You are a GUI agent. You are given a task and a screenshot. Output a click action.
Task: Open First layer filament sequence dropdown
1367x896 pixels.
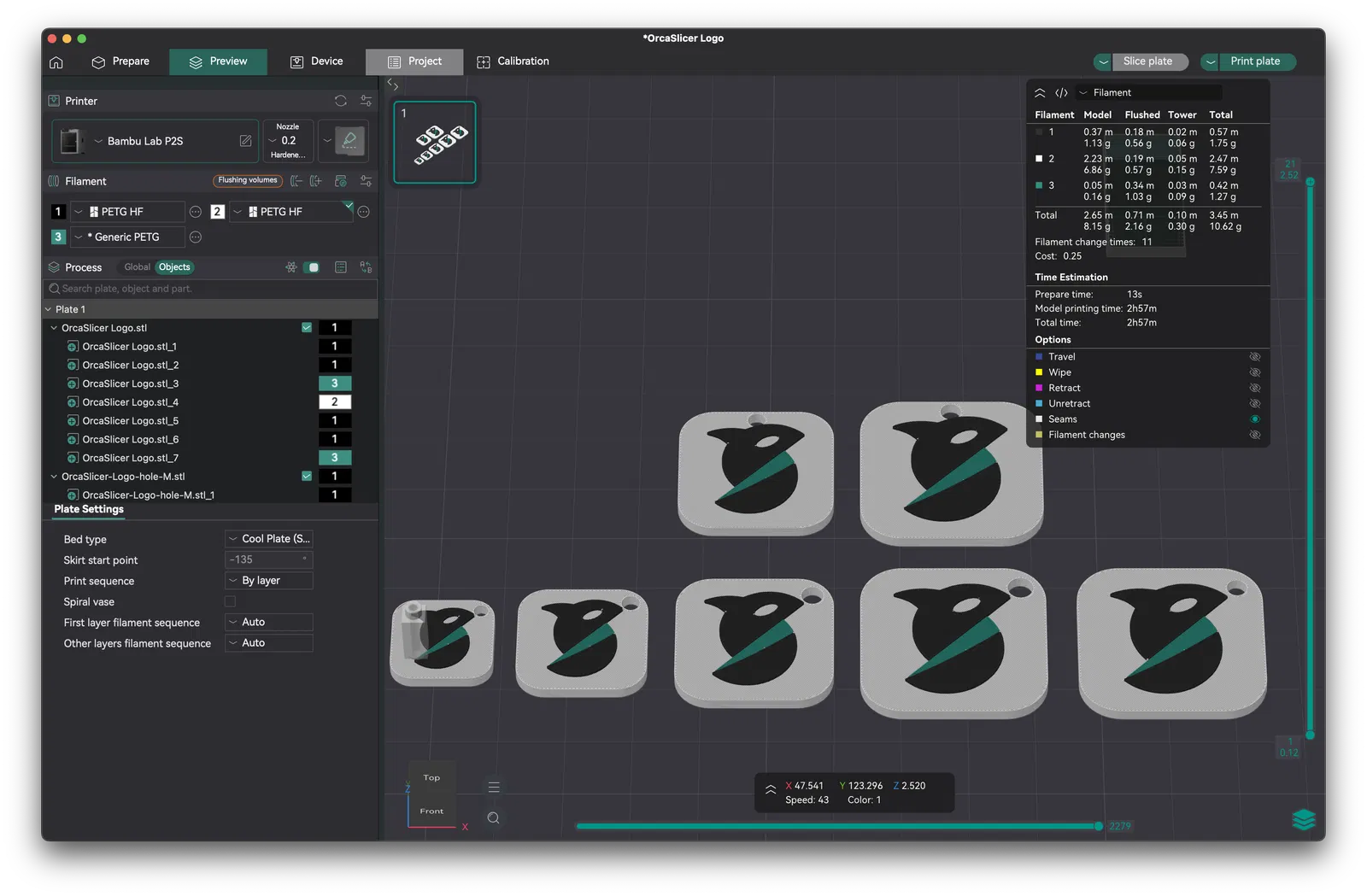(x=269, y=623)
